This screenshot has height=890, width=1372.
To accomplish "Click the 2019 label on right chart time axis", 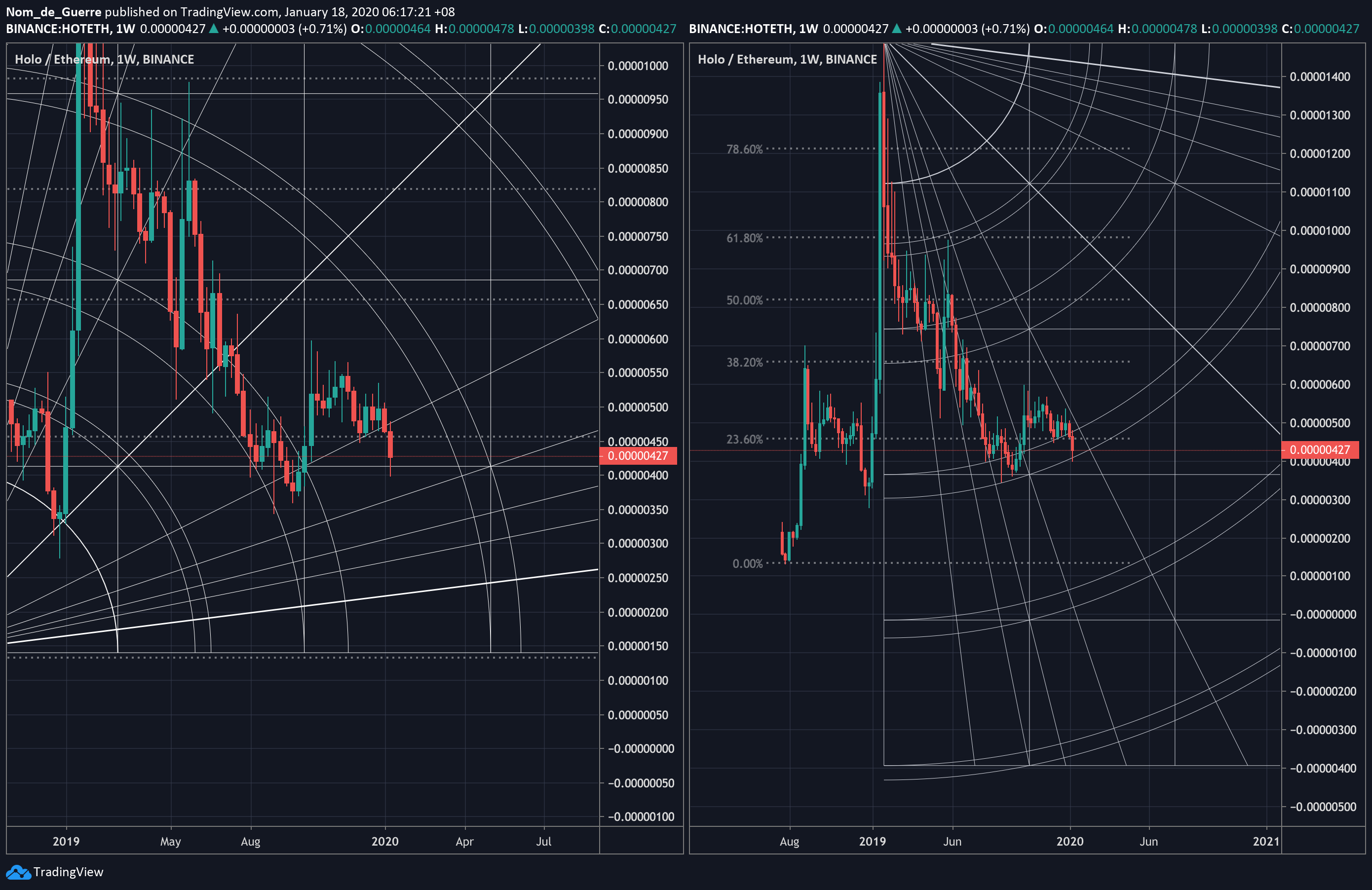I will [x=873, y=842].
